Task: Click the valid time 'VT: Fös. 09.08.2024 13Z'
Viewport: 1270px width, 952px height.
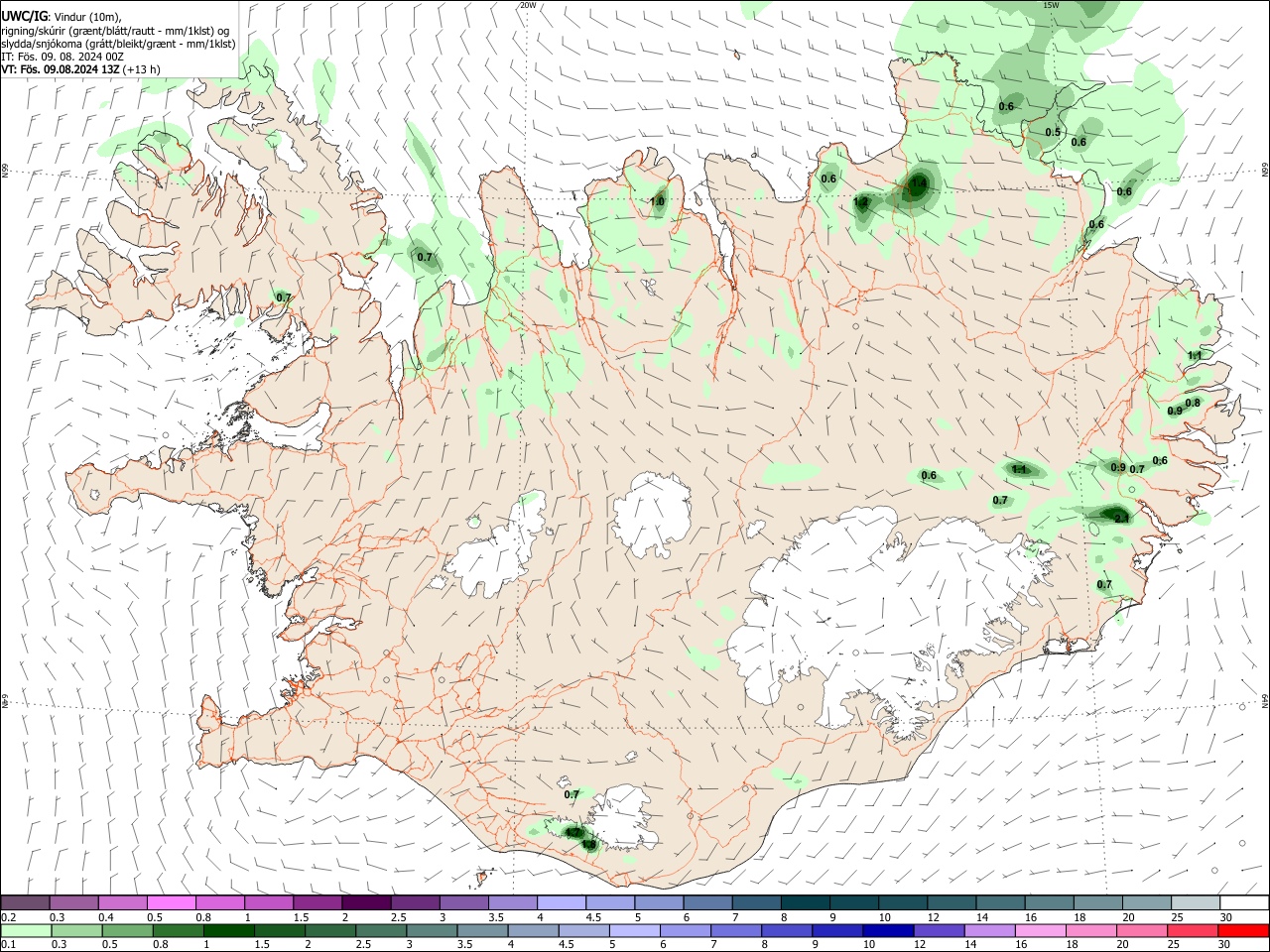Action: pyautogui.click(x=60, y=69)
